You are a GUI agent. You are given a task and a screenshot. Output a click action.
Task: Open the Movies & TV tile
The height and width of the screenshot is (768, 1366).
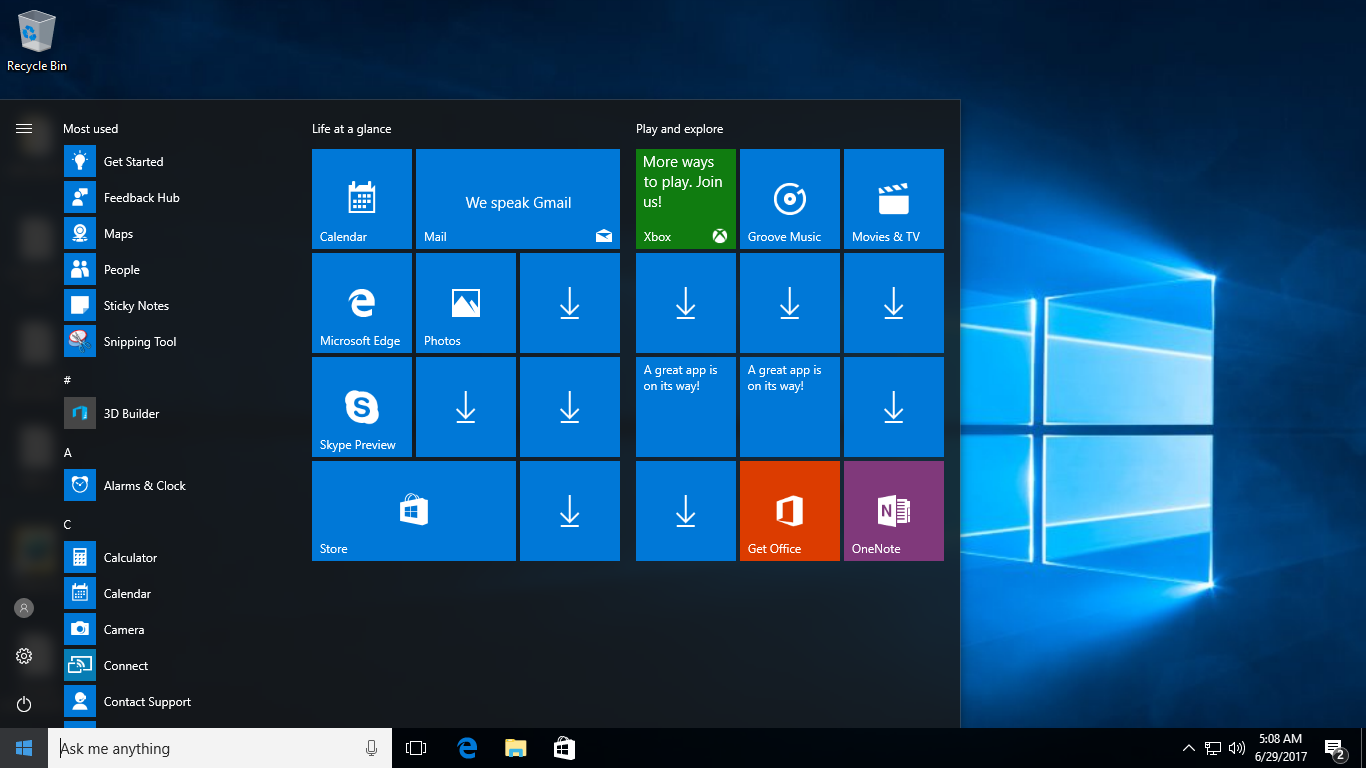[x=894, y=199]
